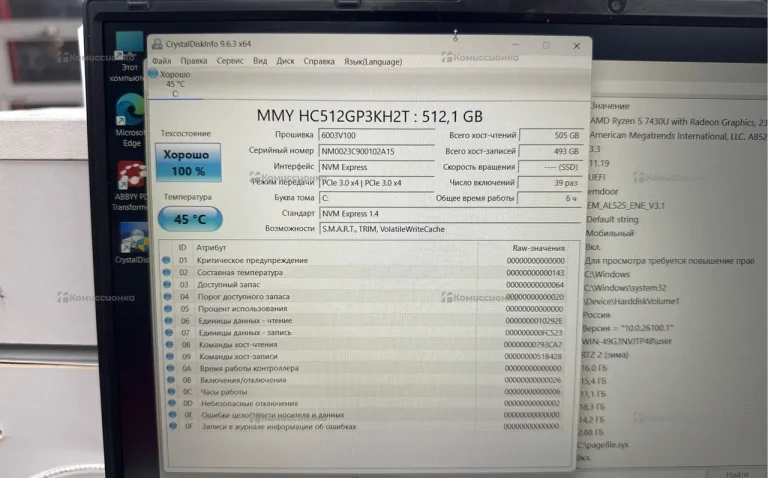The image size is (768, 478).
Task: Select row 0D Небезопасные отключения
Action: tap(363, 403)
